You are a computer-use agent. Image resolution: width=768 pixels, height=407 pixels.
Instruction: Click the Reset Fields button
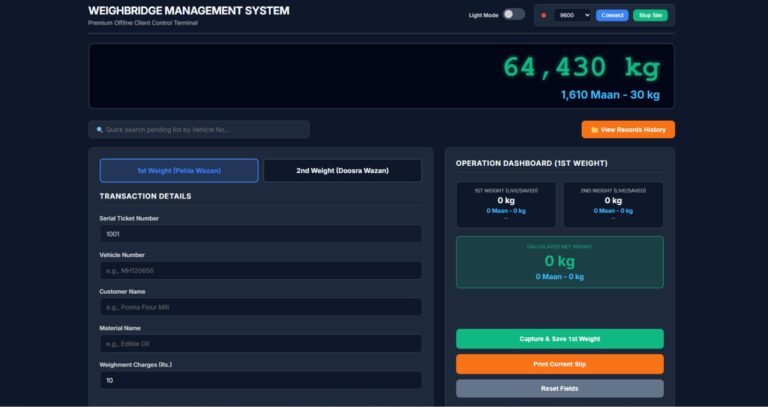[x=560, y=388]
